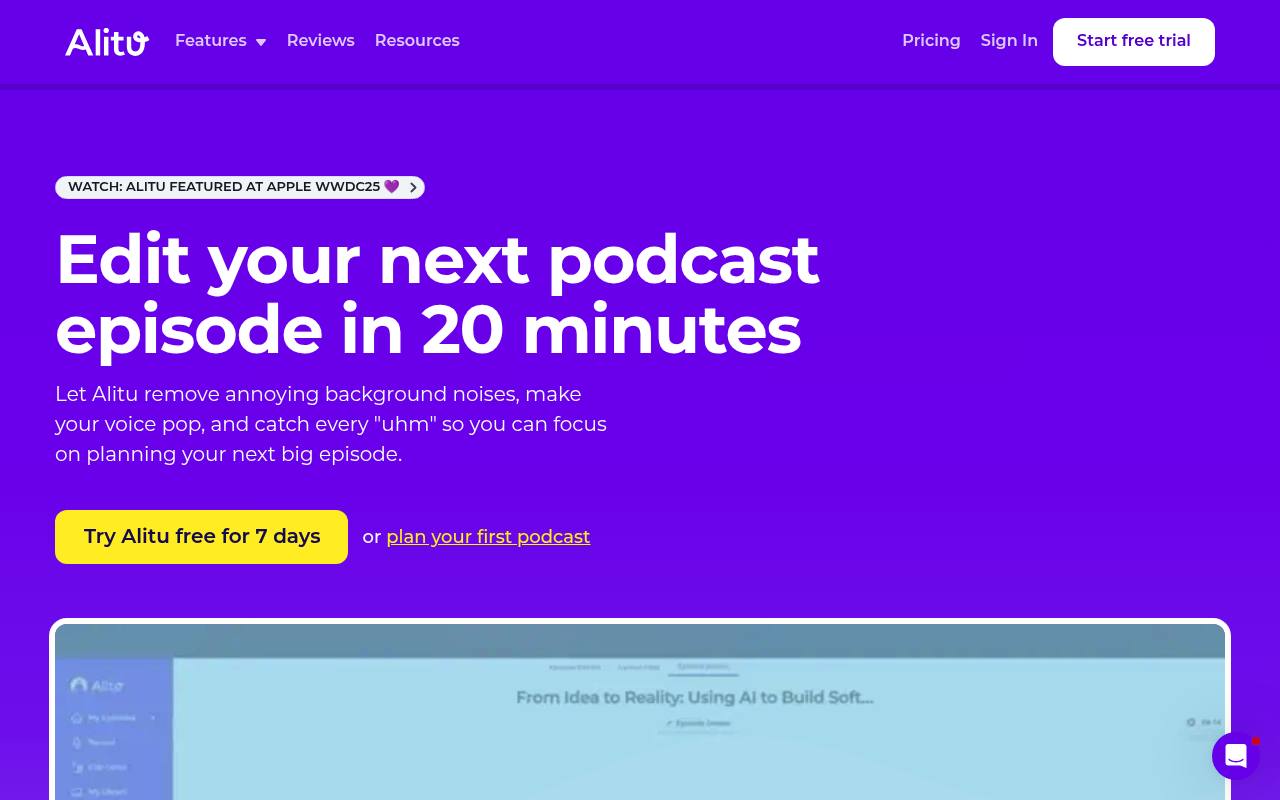The width and height of the screenshot is (1280, 800).
Task: Open the Apple WWDC25 announcement banner
Action: click(240, 187)
